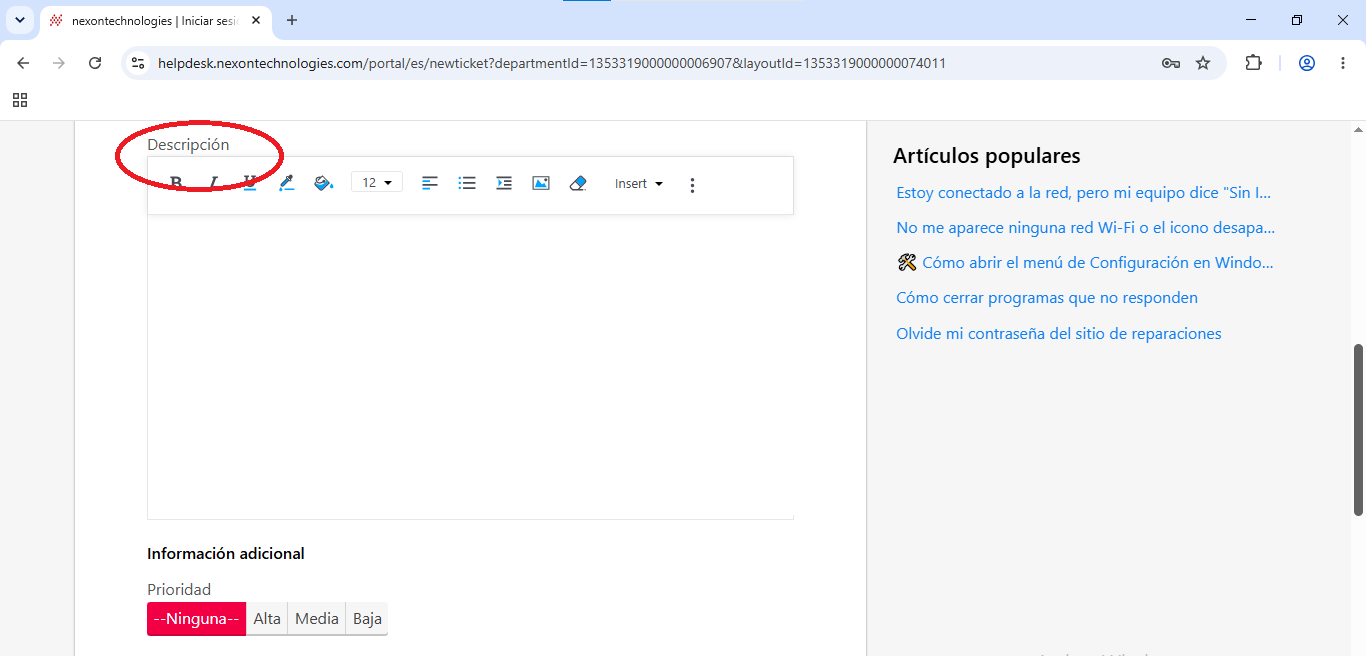Go forward in browser history

point(59,63)
